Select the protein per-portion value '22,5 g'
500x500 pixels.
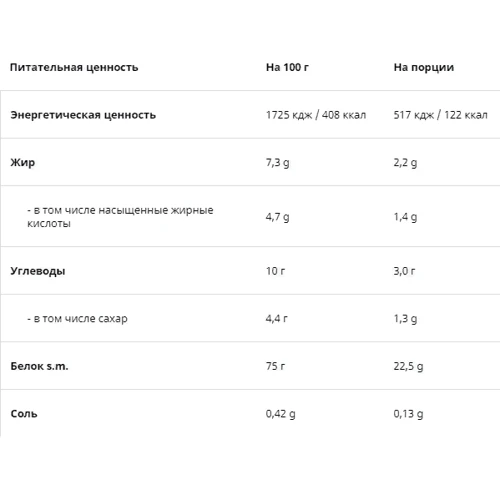tap(408, 367)
